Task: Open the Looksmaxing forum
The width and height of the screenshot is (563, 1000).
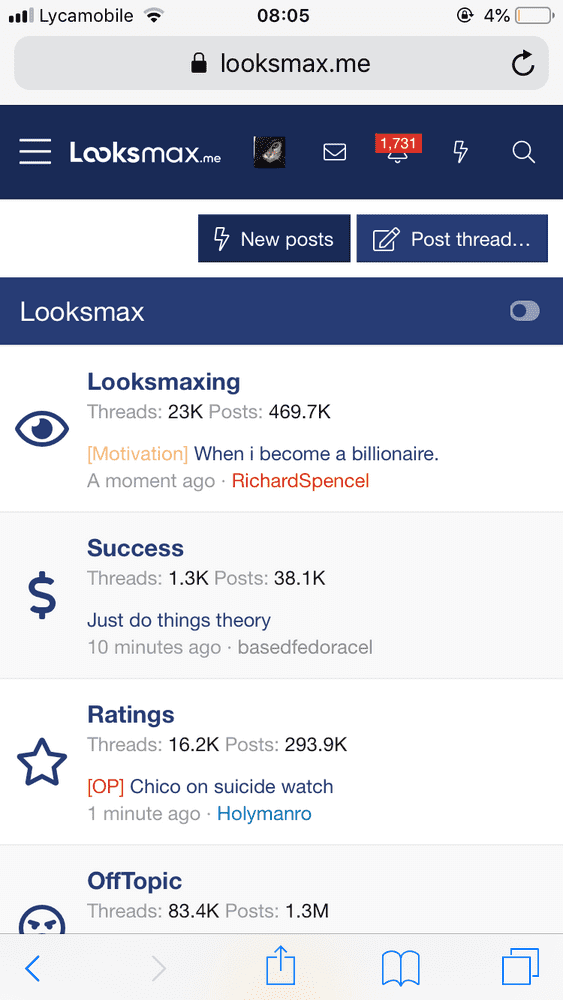Action: (163, 381)
